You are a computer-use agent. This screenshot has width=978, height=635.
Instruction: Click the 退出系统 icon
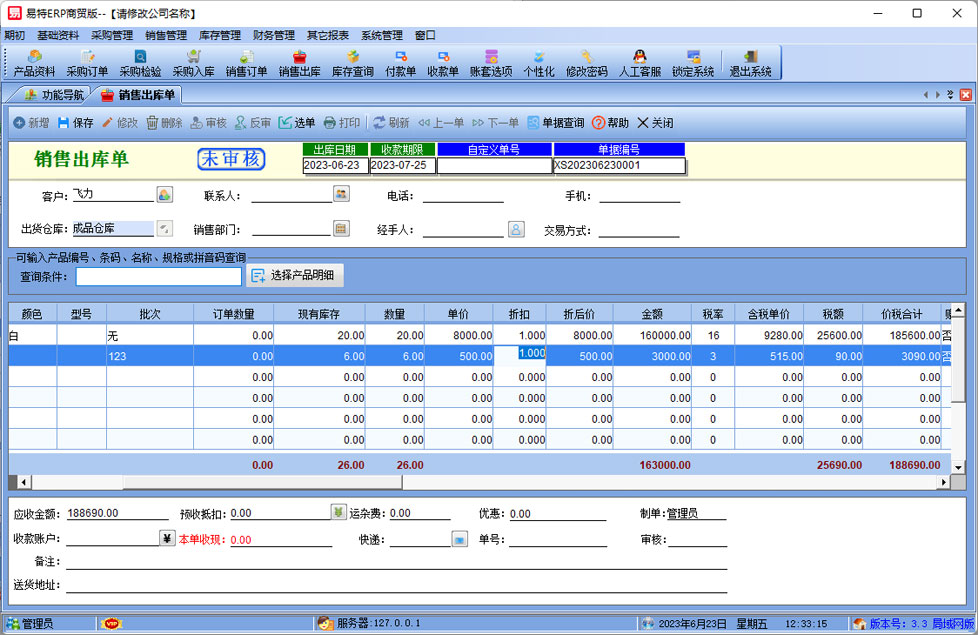click(x=750, y=63)
